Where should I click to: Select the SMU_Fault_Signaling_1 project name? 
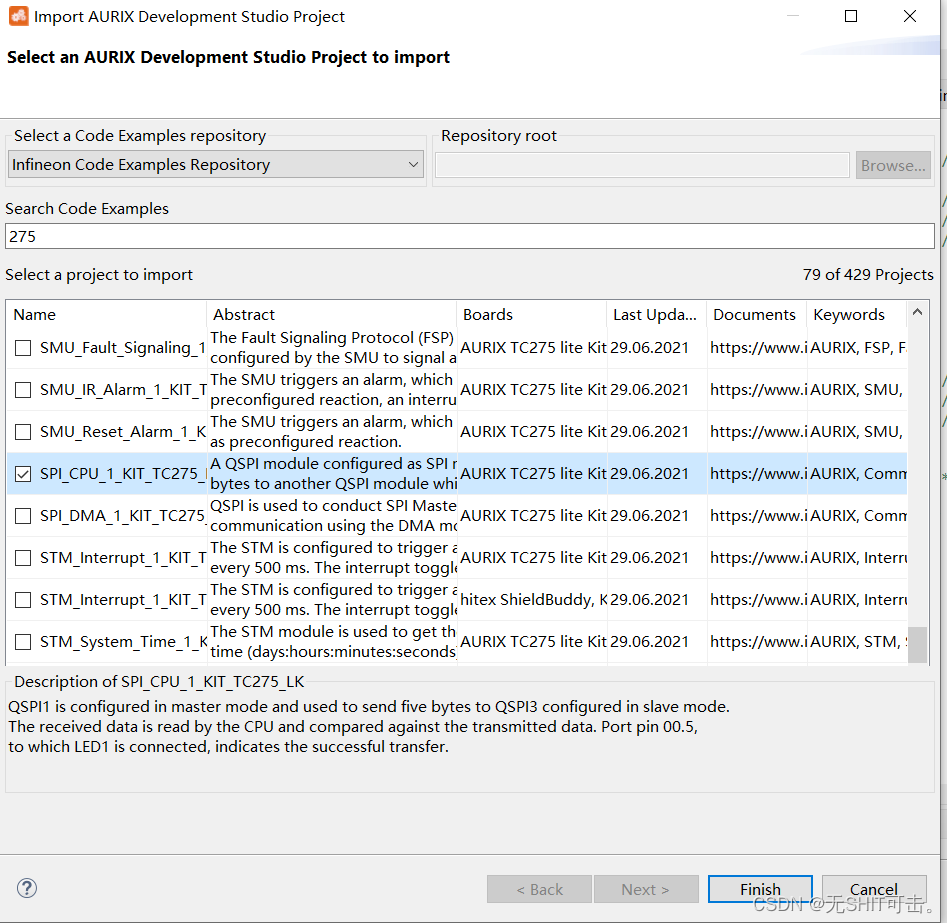tap(123, 348)
